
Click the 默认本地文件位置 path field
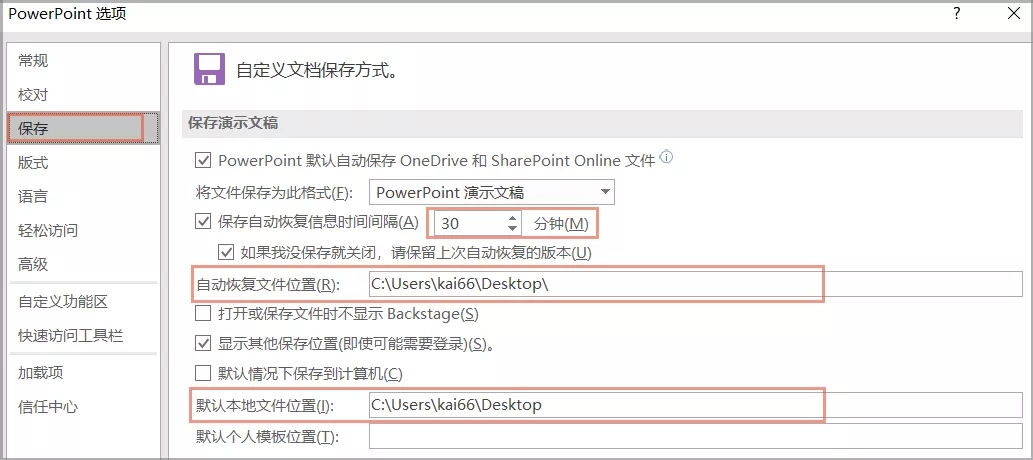click(x=696, y=405)
